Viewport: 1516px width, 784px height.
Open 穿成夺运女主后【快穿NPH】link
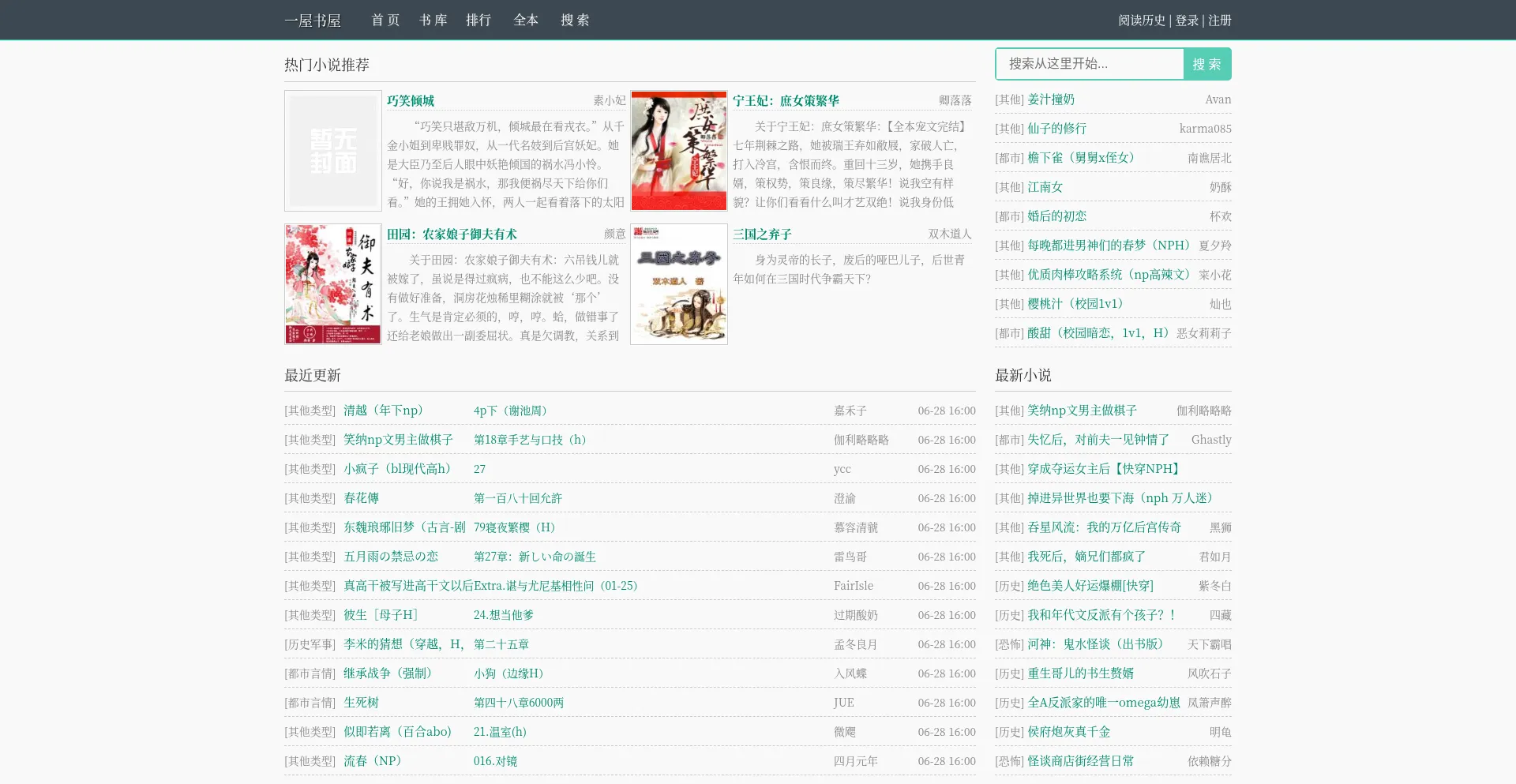(1104, 469)
